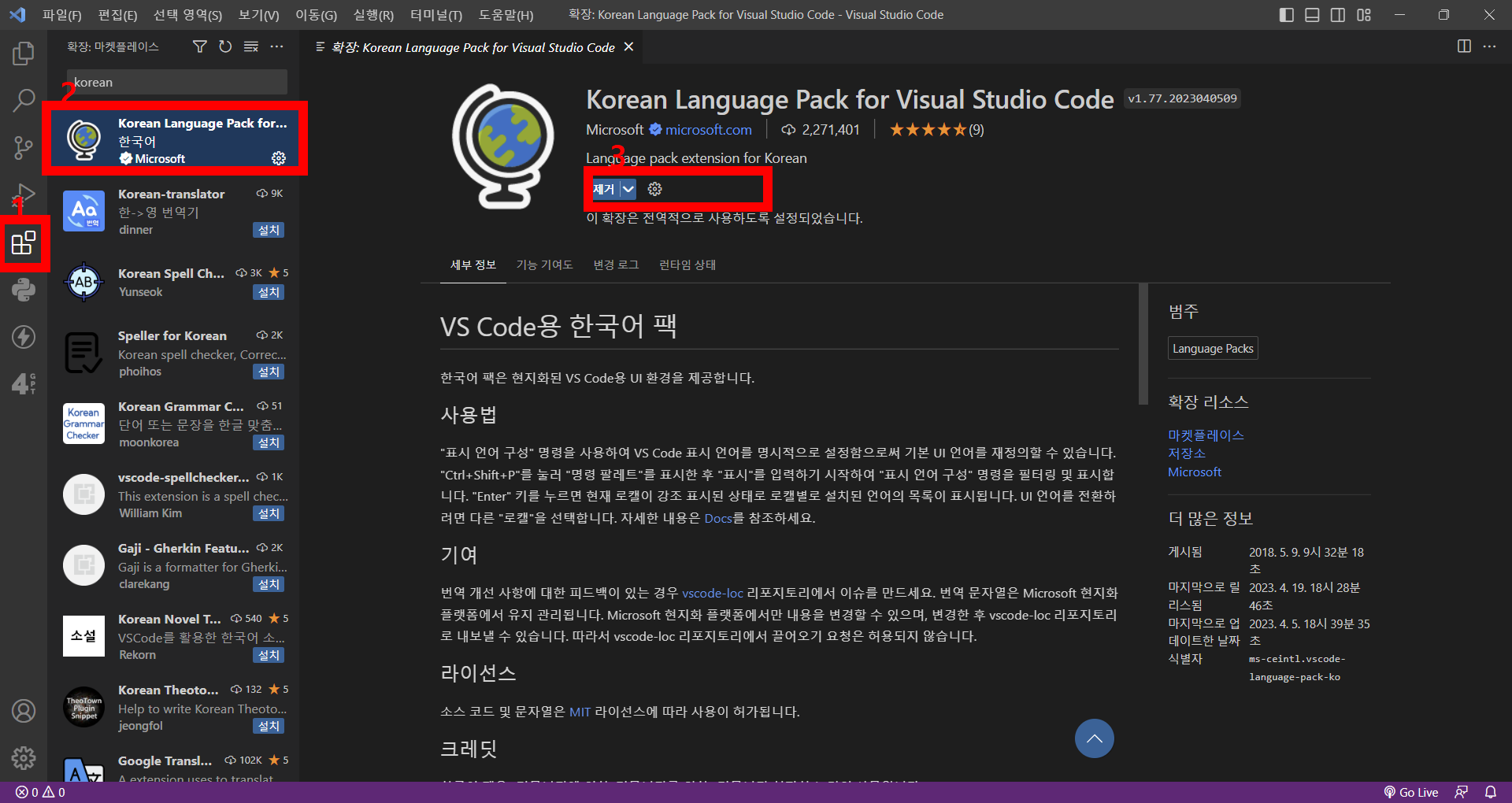The width and height of the screenshot is (1512, 803).
Task: Follow the microsoft.com publisher link
Action: (708, 130)
